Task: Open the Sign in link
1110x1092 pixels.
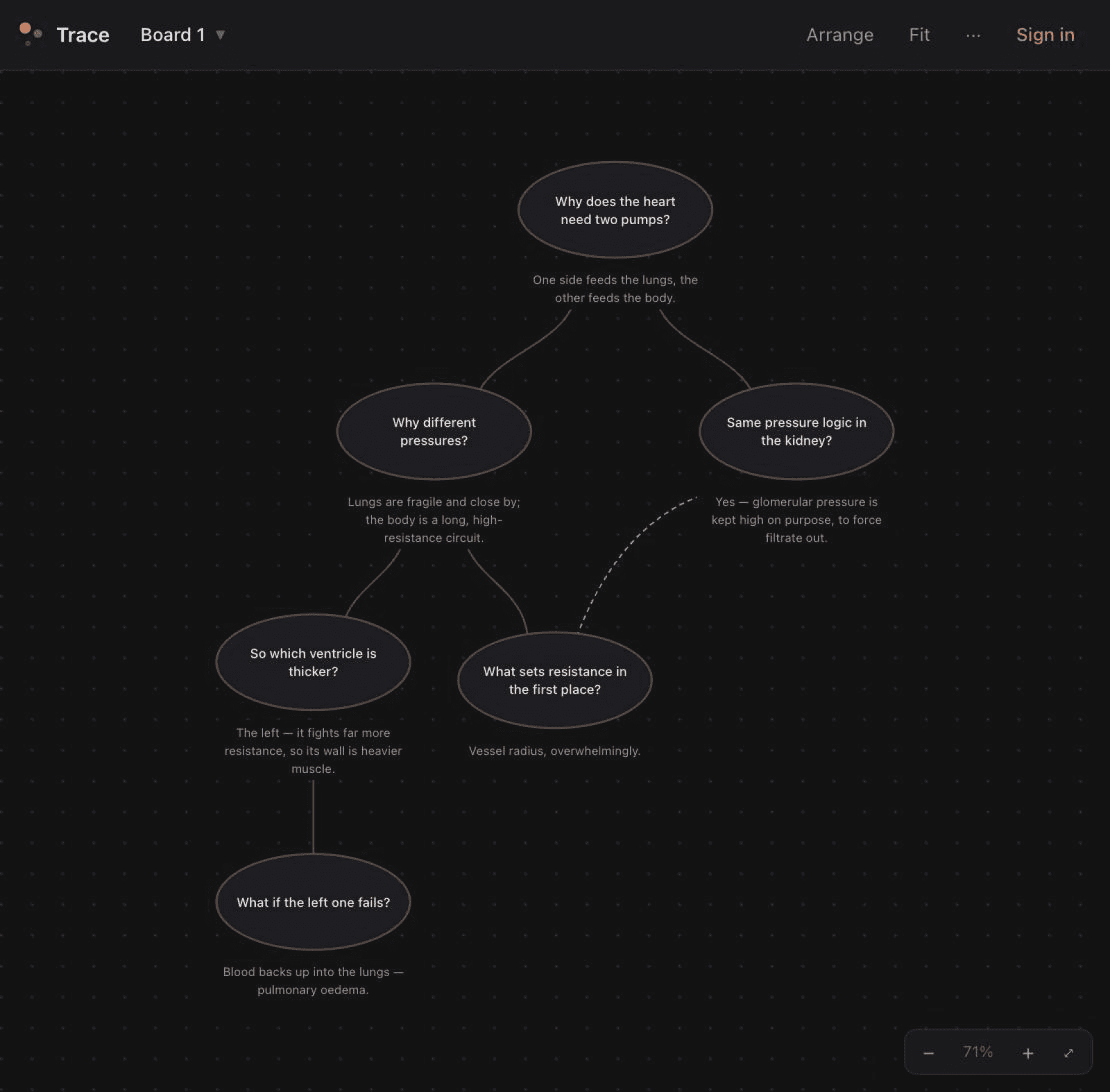Action: (x=1045, y=35)
